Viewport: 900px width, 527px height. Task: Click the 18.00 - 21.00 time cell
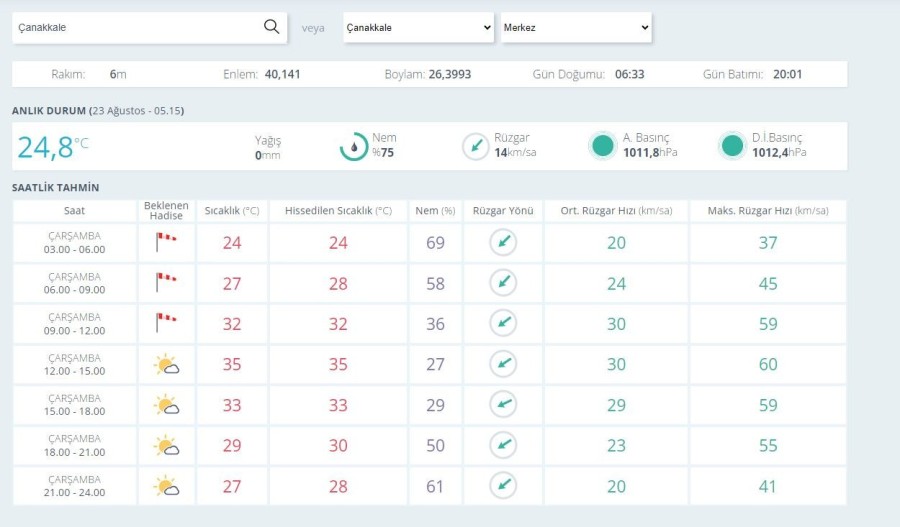point(75,446)
